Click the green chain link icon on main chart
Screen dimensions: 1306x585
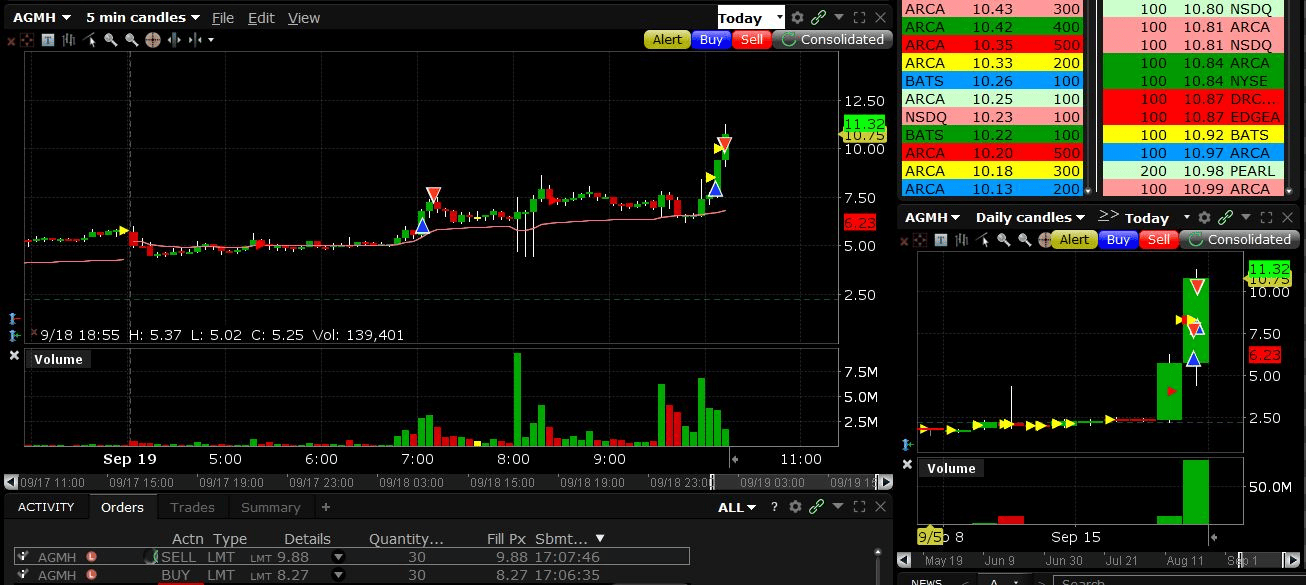coord(818,17)
